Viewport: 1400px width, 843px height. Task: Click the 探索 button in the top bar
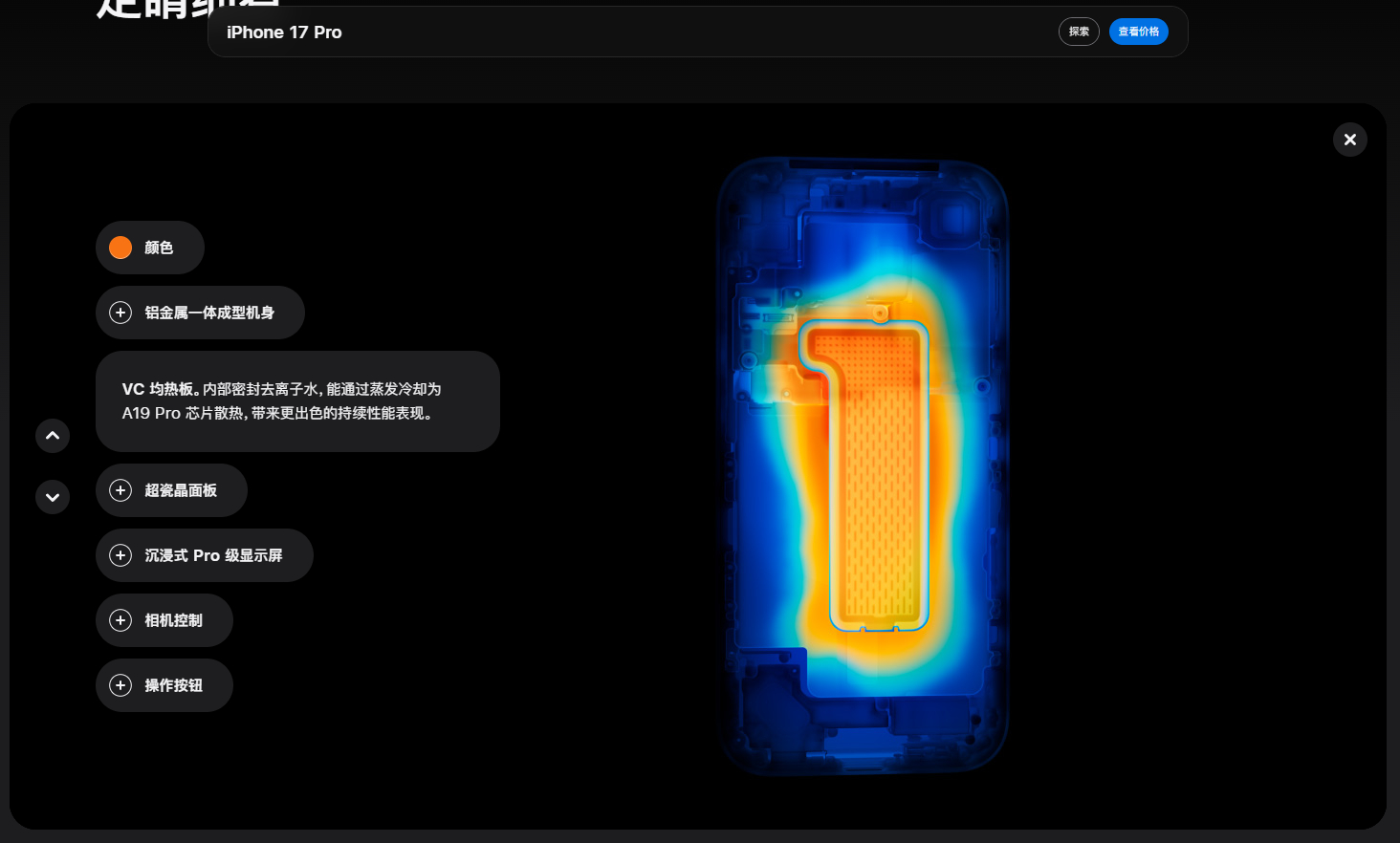[x=1079, y=32]
